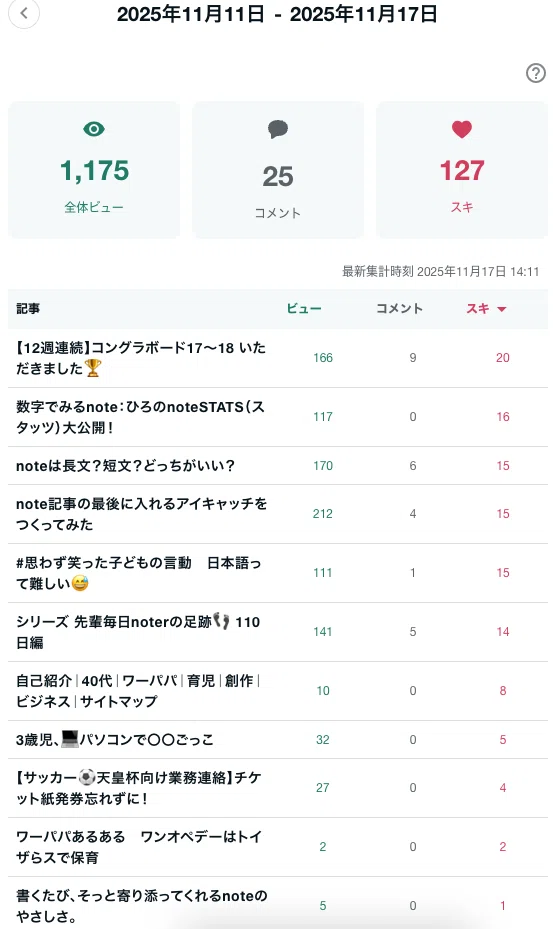Sort table by コメント column header
Viewport: 553px width, 929px height.
pos(399,309)
